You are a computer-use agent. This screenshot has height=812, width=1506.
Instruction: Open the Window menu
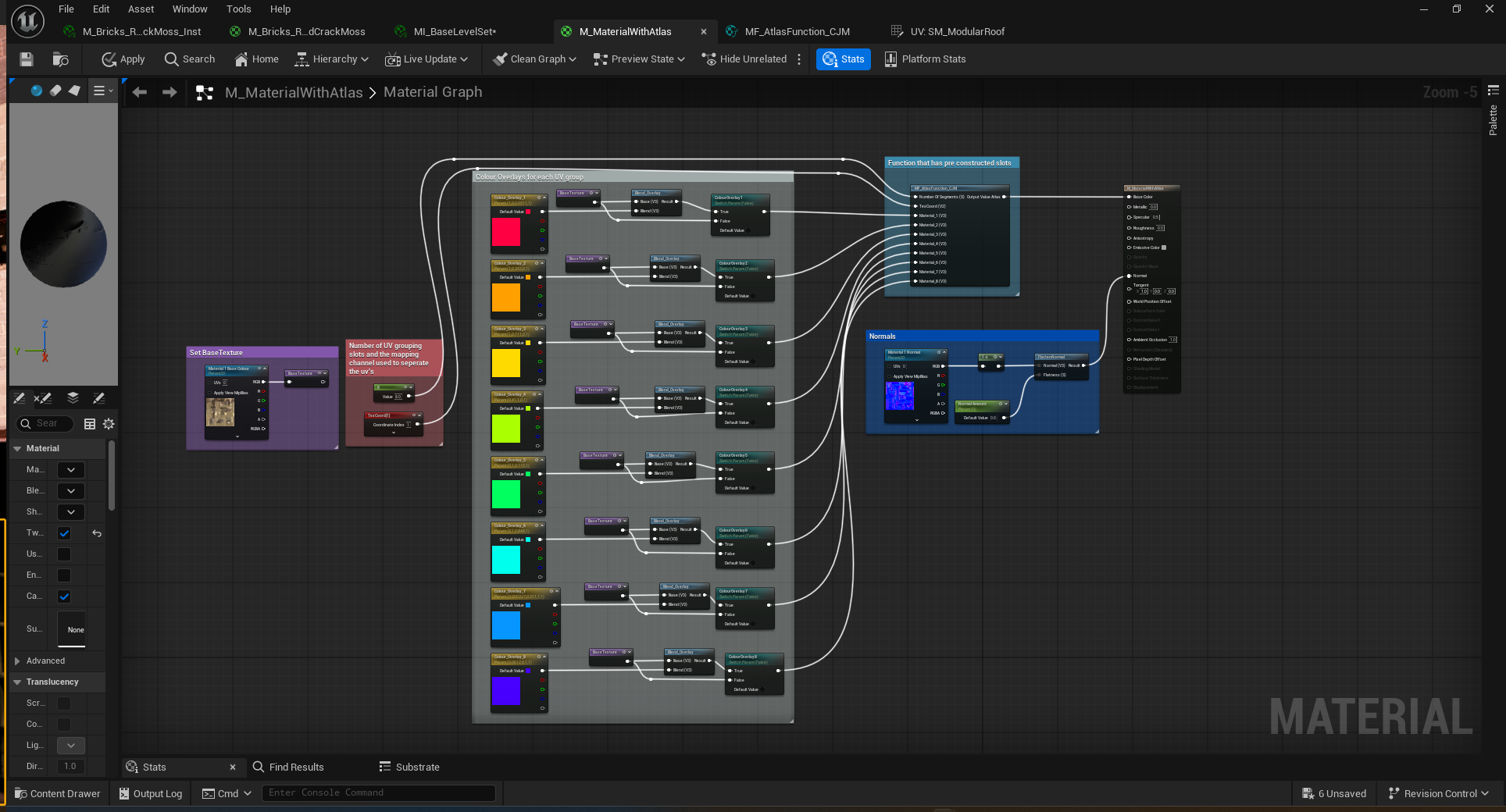(190, 9)
